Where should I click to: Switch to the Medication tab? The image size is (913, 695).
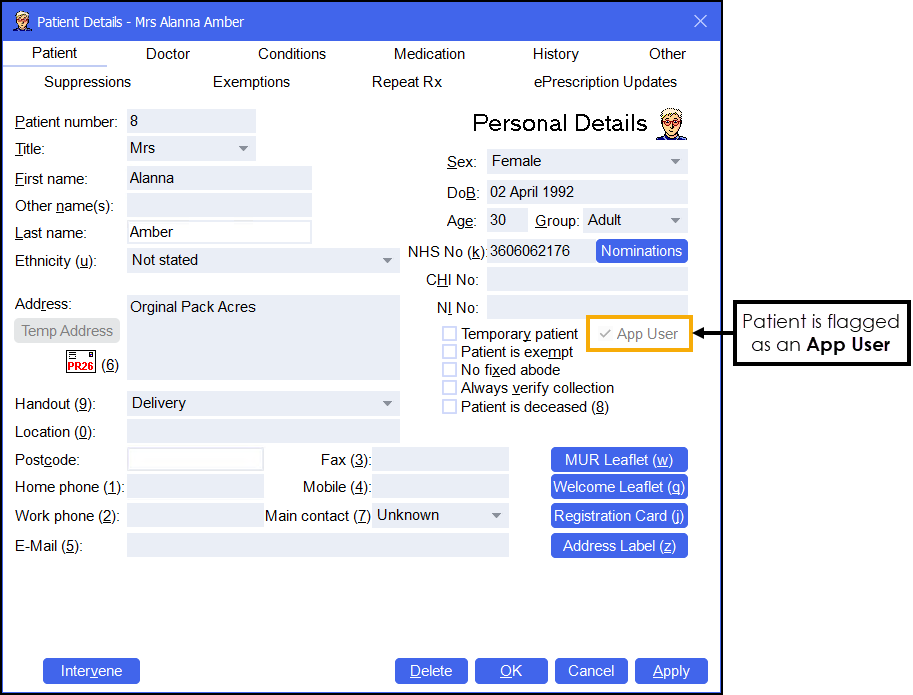pos(429,54)
